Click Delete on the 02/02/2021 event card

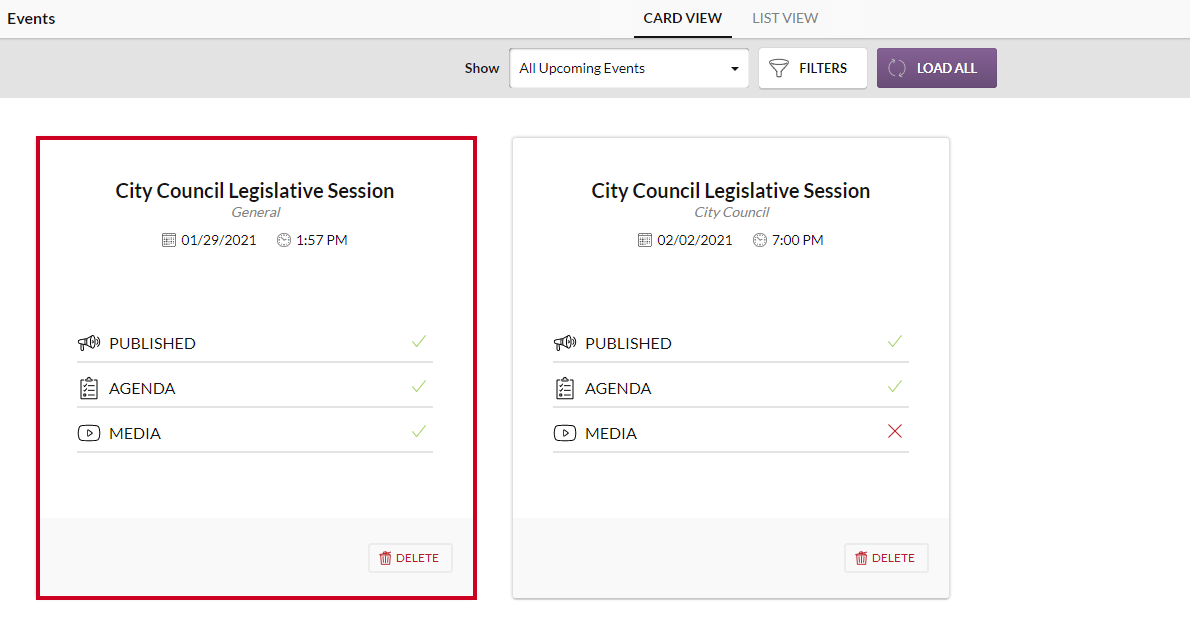coord(886,558)
